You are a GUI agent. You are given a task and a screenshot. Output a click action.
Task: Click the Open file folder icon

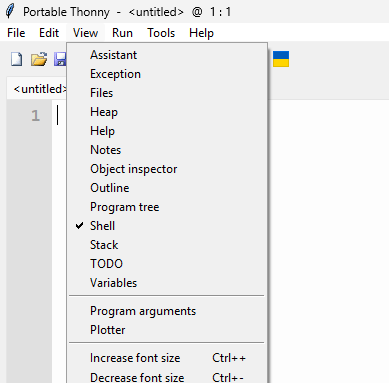coord(39,59)
